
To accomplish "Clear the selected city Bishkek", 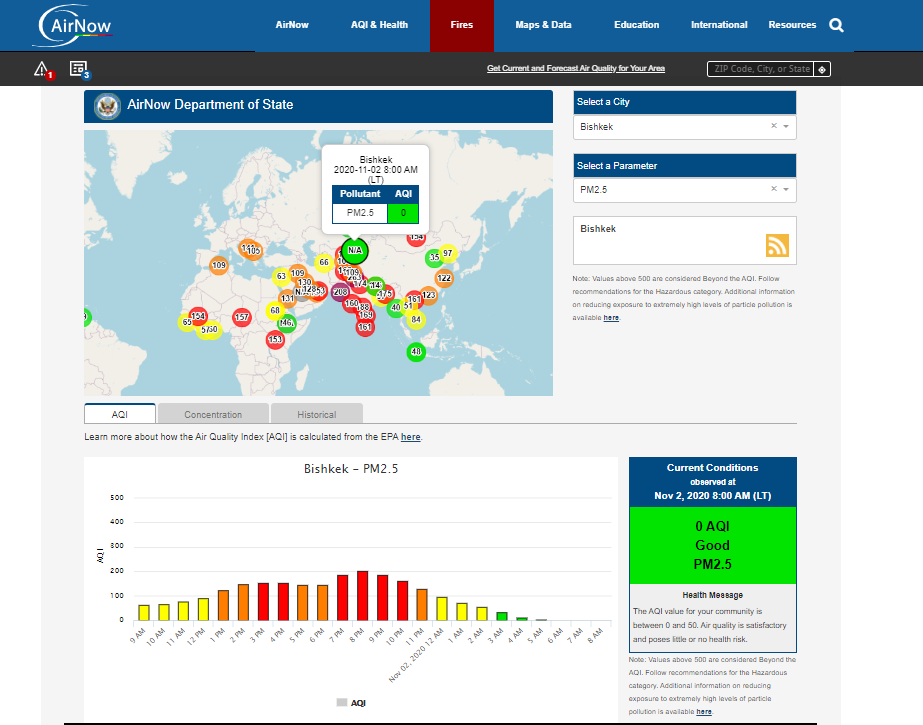I will 773,127.
